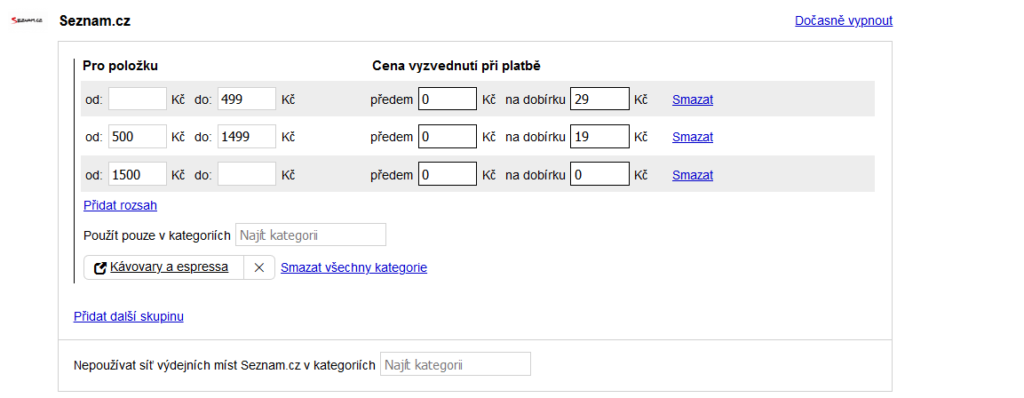The height and width of the screenshot is (398, 1024).
Task: Focus the 'do' field containing 1499
Action: pyautogui.click(x=247, y=137)
